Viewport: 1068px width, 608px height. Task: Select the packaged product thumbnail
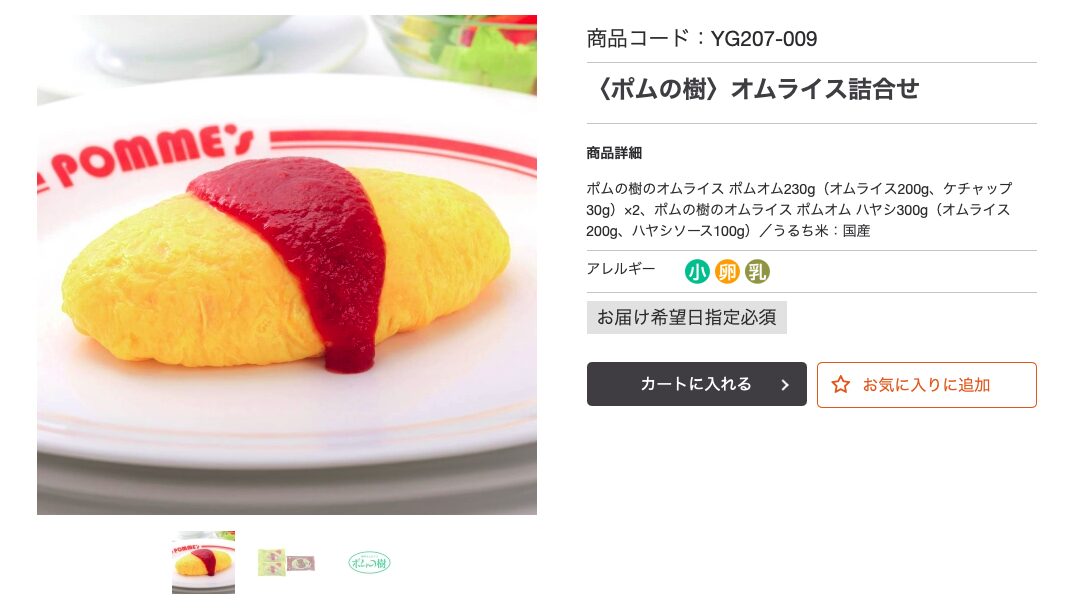(x=286, y=562)
